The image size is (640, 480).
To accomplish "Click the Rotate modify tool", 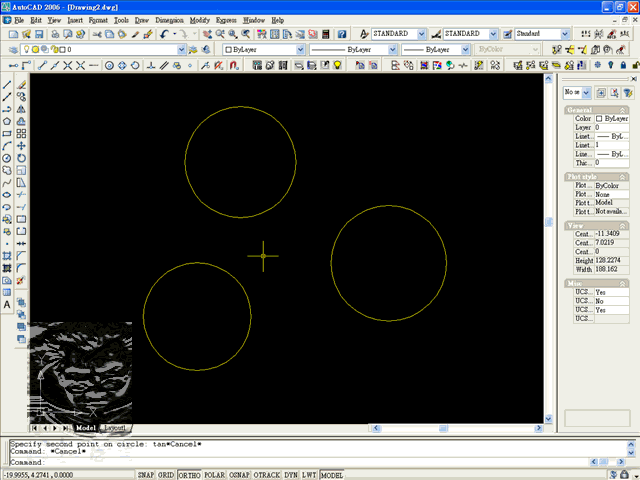I will 21,158.
